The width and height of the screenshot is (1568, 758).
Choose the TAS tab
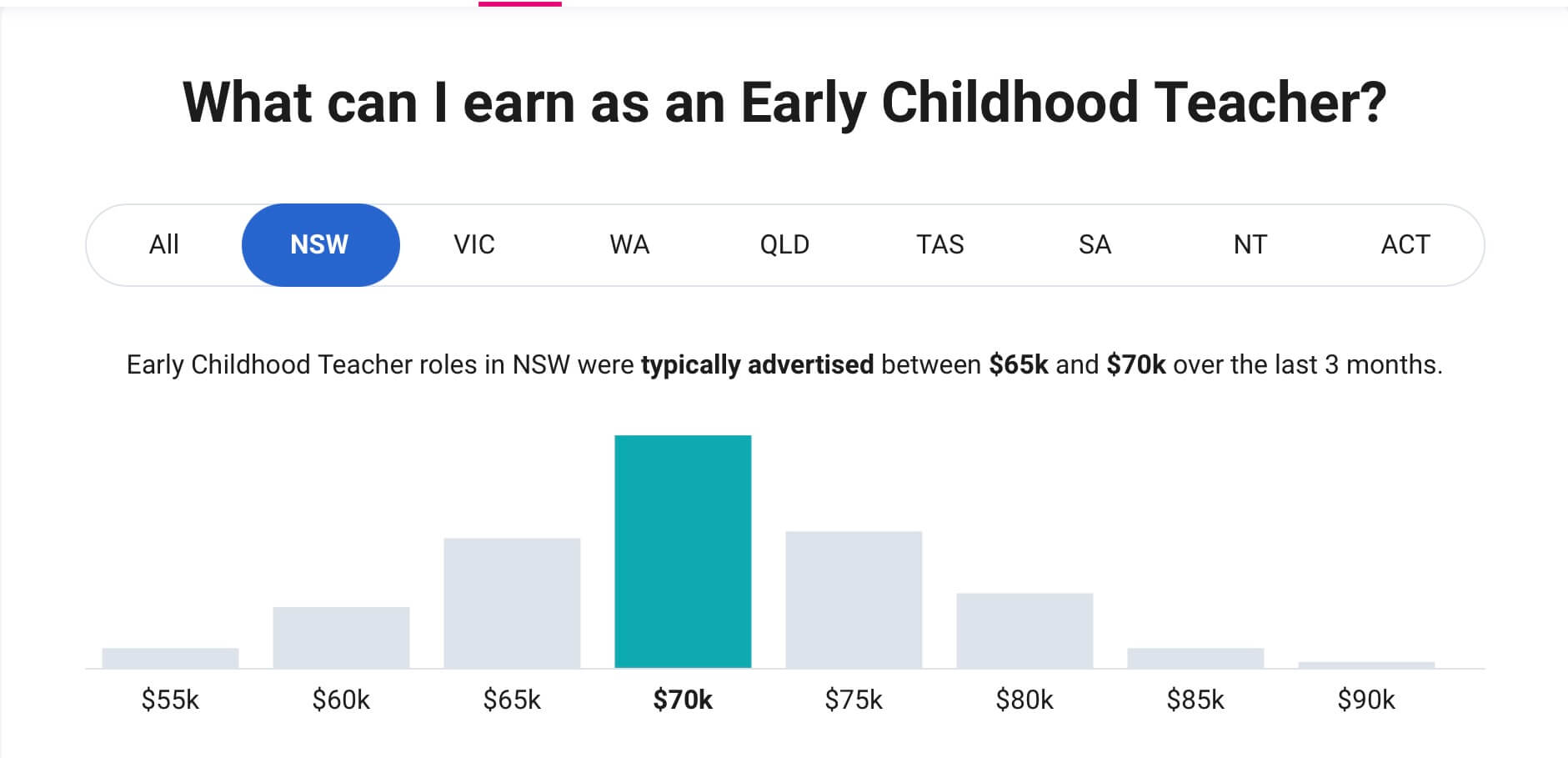click(939, 245)
